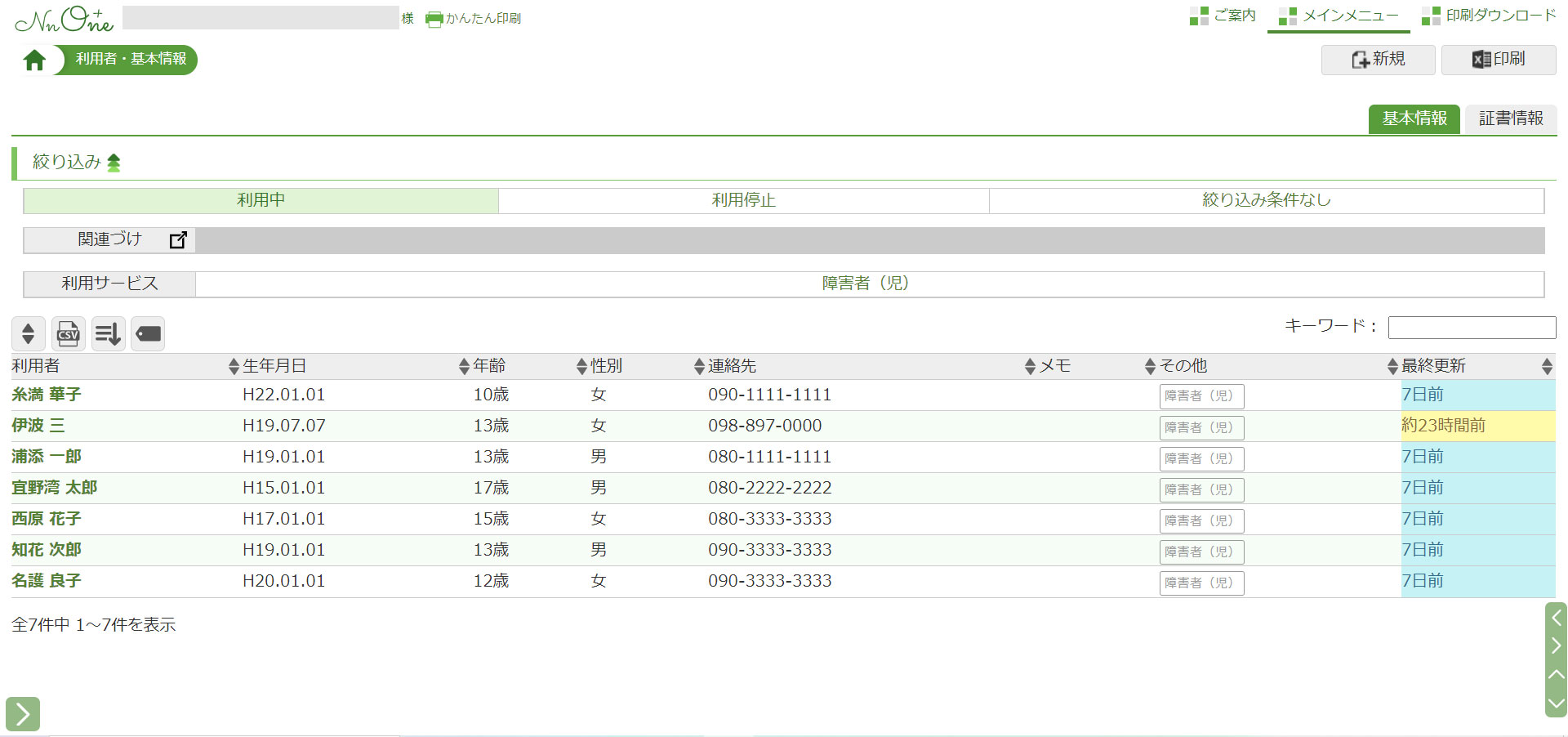Click the 新規 button

tap(1378, 60)
